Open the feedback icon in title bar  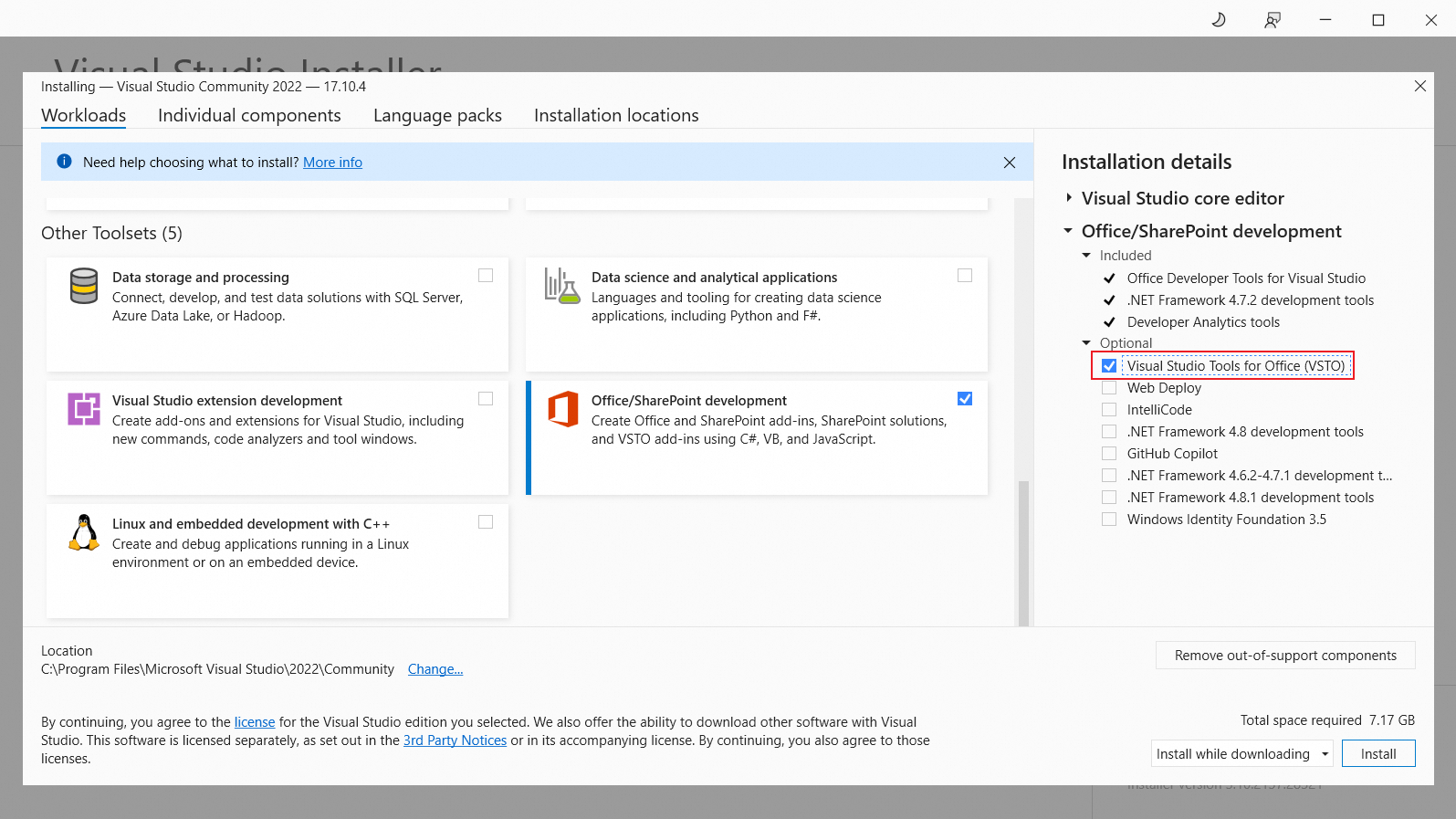1273,19
